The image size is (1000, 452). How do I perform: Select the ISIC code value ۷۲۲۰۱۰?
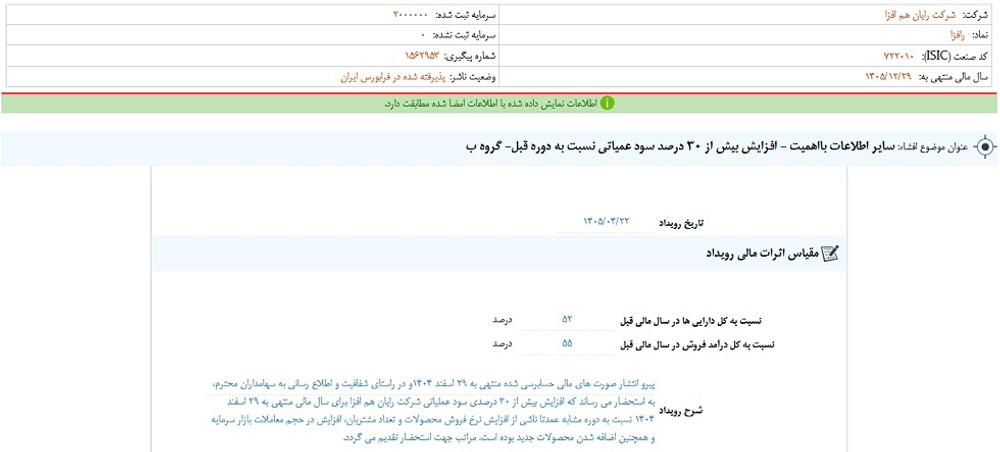(898, 56)
